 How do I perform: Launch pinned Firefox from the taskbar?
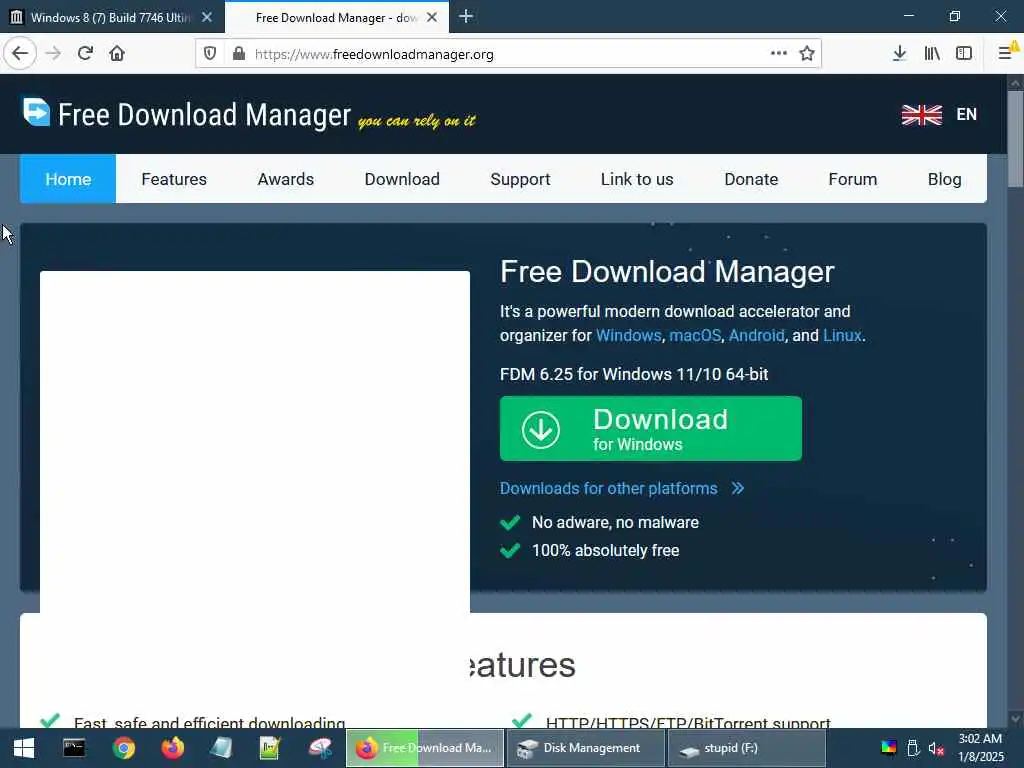coord(172,748)
